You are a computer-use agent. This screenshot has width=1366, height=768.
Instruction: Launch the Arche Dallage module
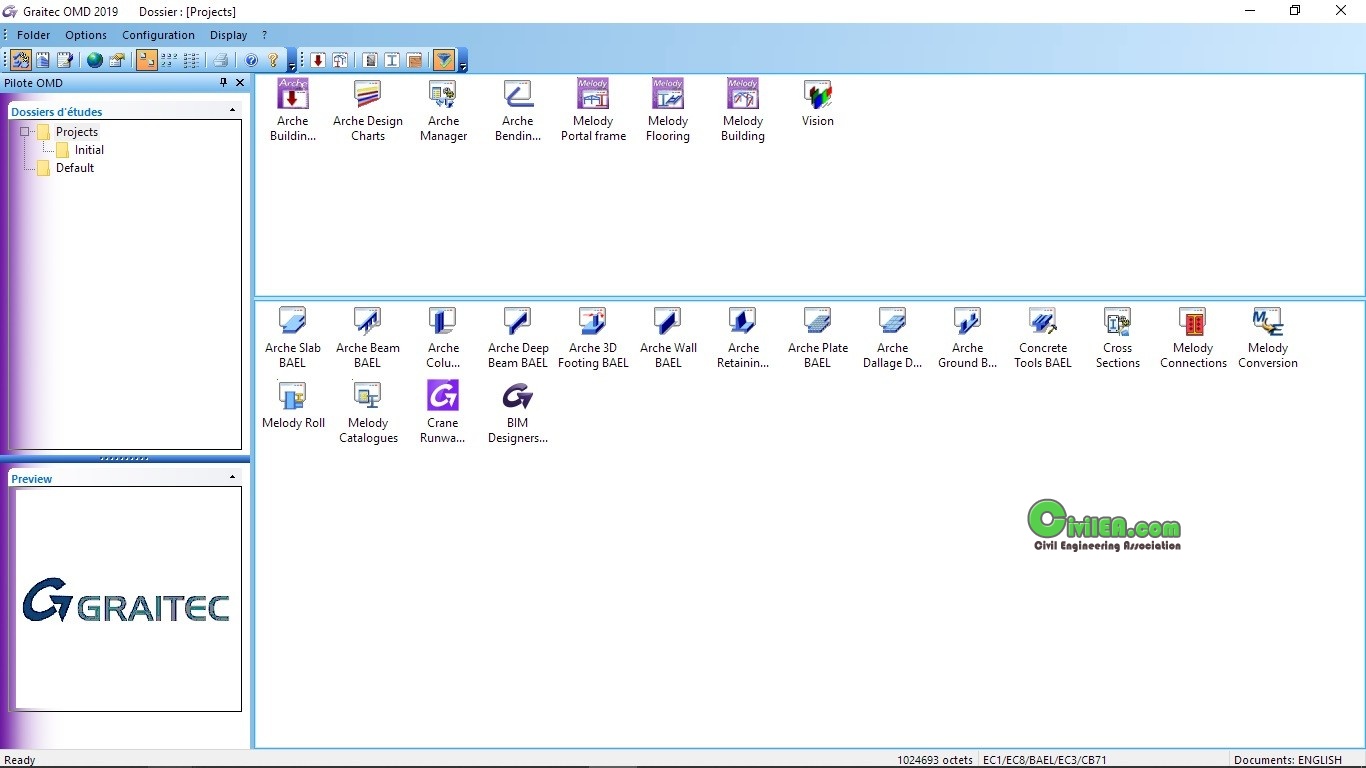coord(893,337)
